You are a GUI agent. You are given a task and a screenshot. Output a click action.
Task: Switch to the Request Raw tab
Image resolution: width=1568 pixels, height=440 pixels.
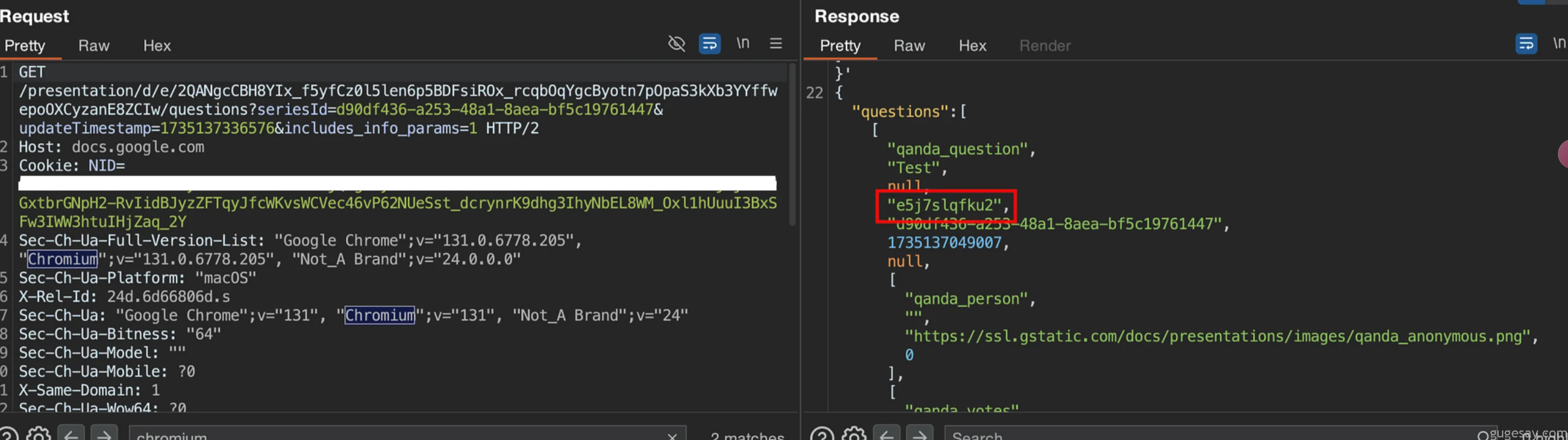tap(94, 46)
